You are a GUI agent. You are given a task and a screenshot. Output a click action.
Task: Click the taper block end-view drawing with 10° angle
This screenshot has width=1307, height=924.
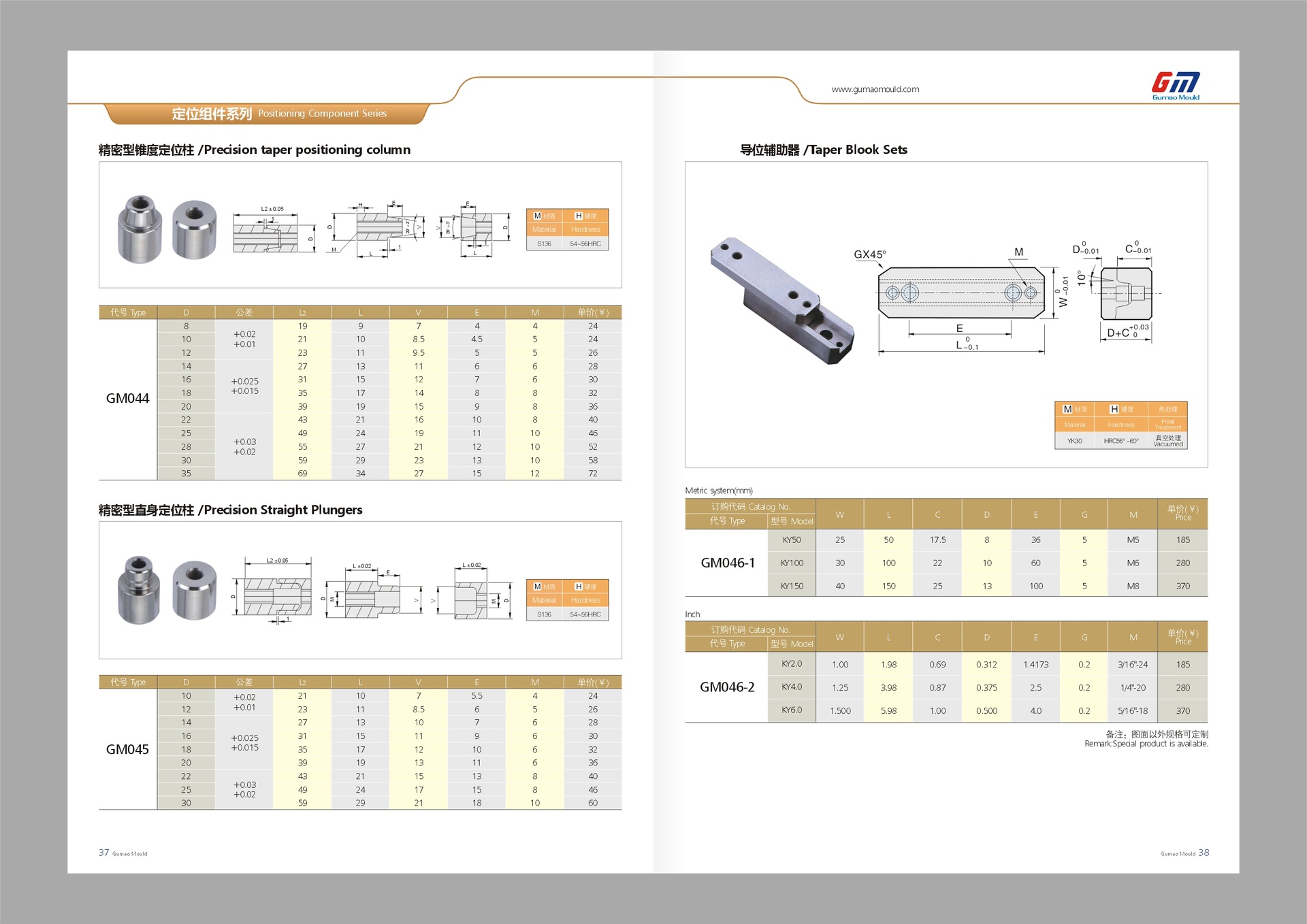pos(1125,293)
